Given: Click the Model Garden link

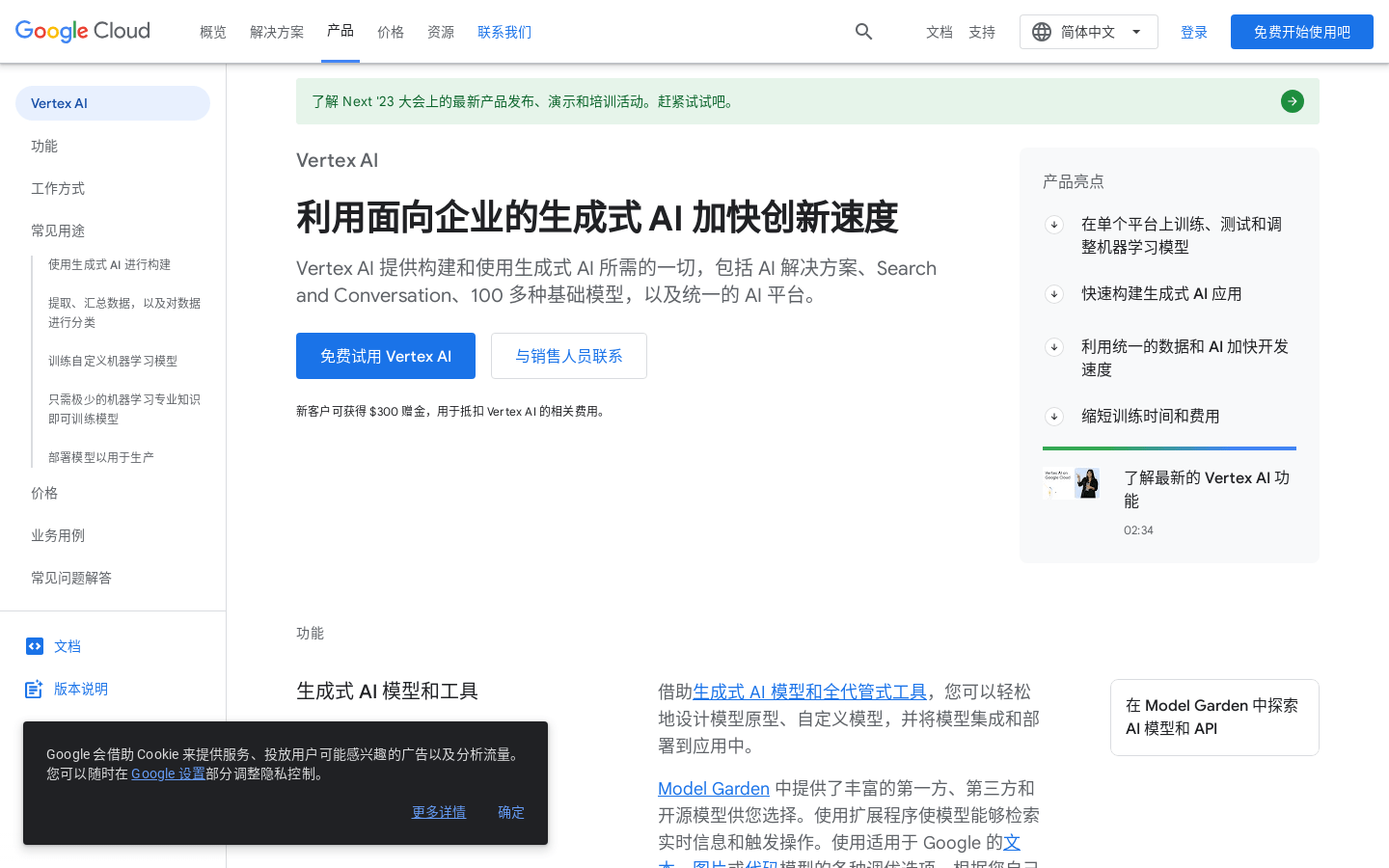Looking at the screenshot, I should [714, 788].
